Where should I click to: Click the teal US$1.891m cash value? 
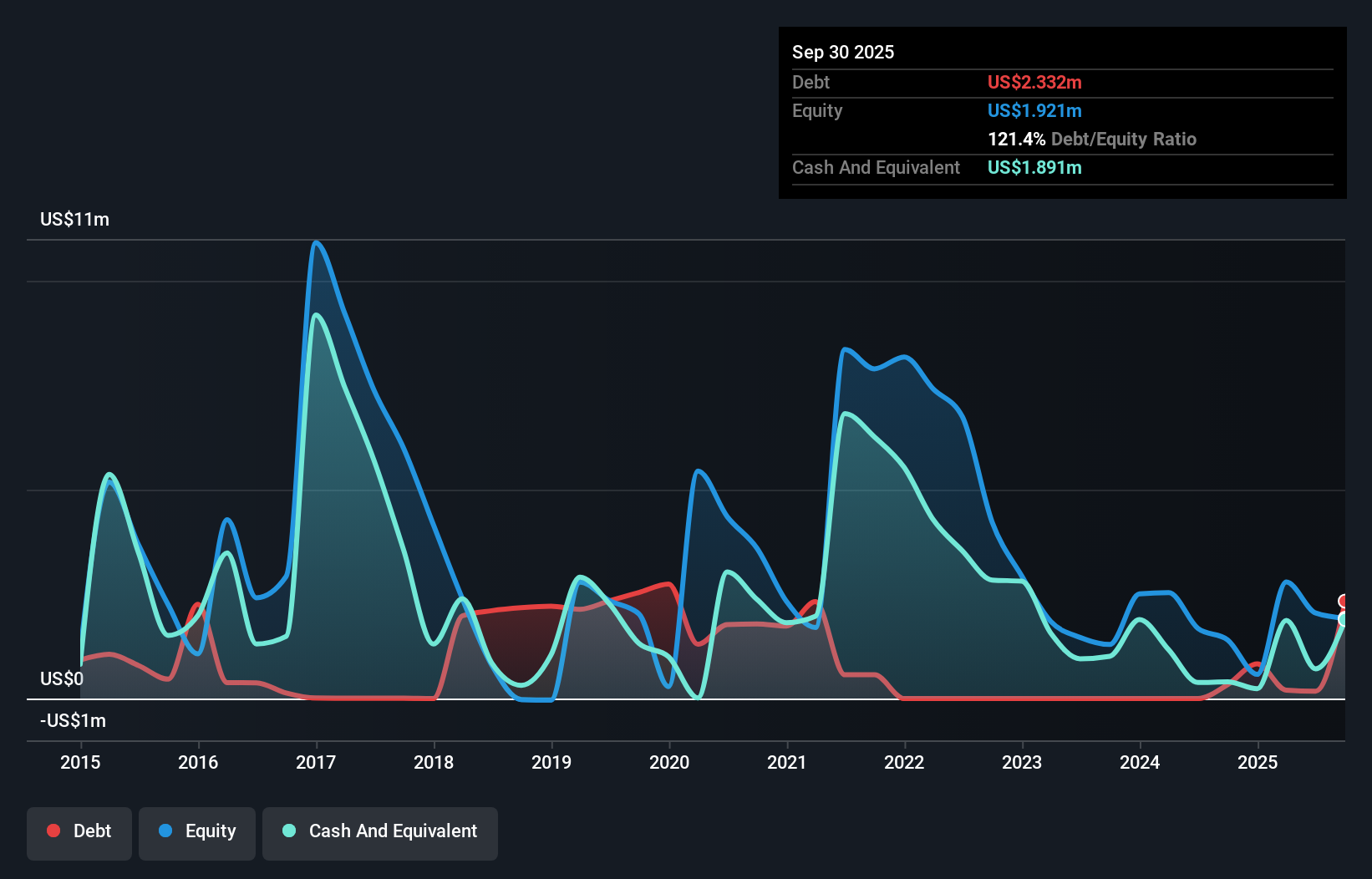pos(1034,168)
